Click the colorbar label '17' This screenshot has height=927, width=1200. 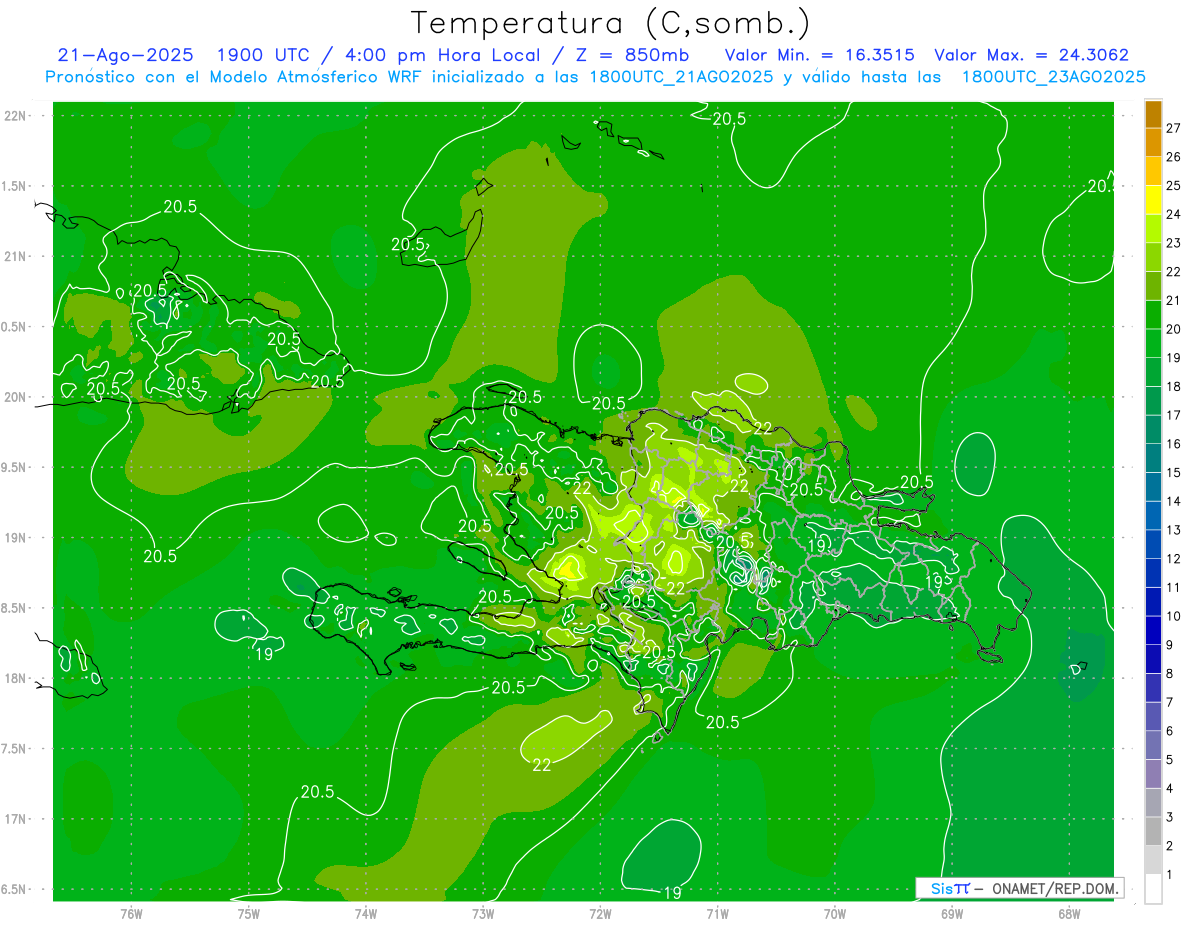click(x=1173, y=415)
